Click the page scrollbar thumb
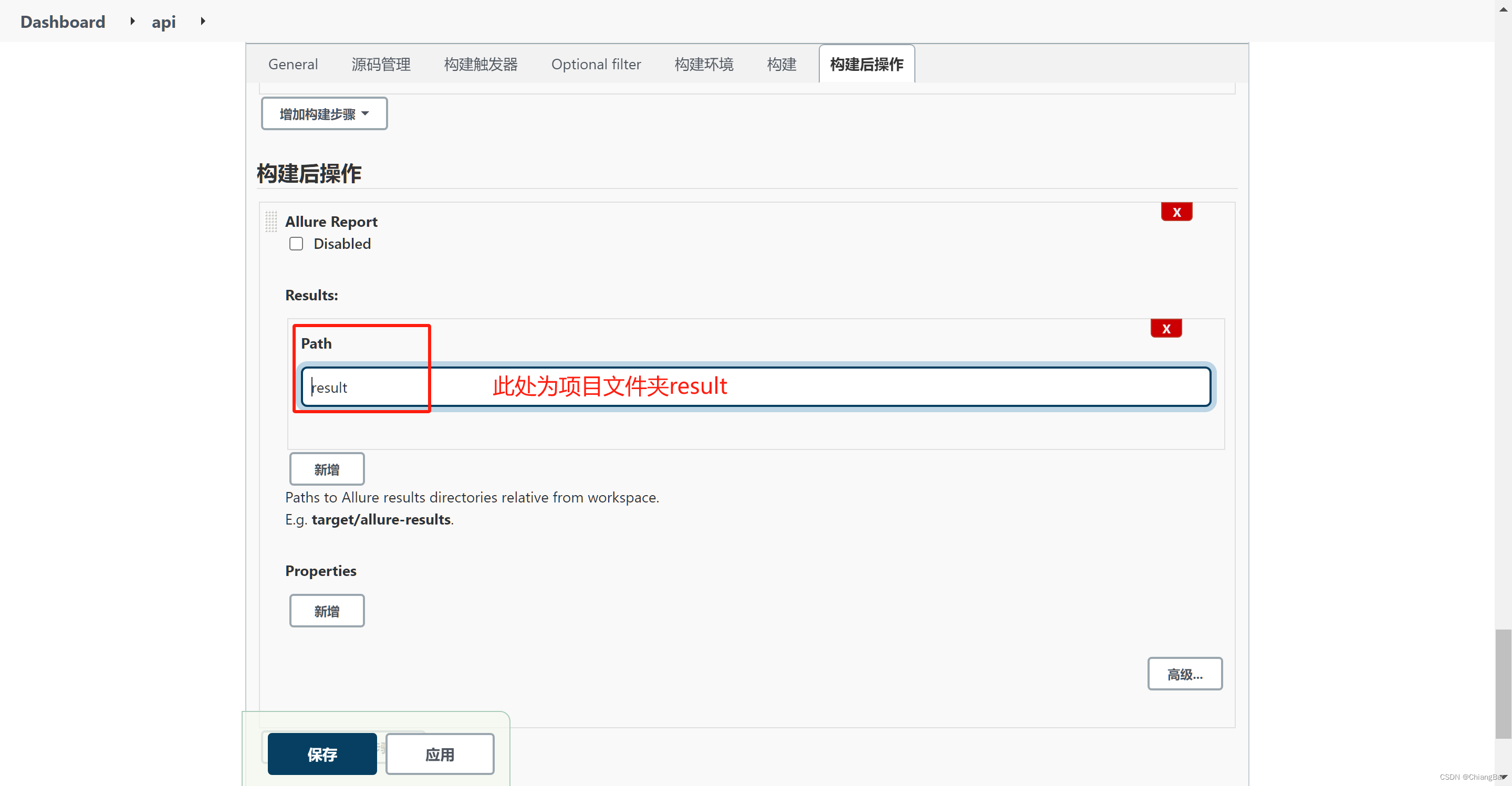 [1503, 684]
